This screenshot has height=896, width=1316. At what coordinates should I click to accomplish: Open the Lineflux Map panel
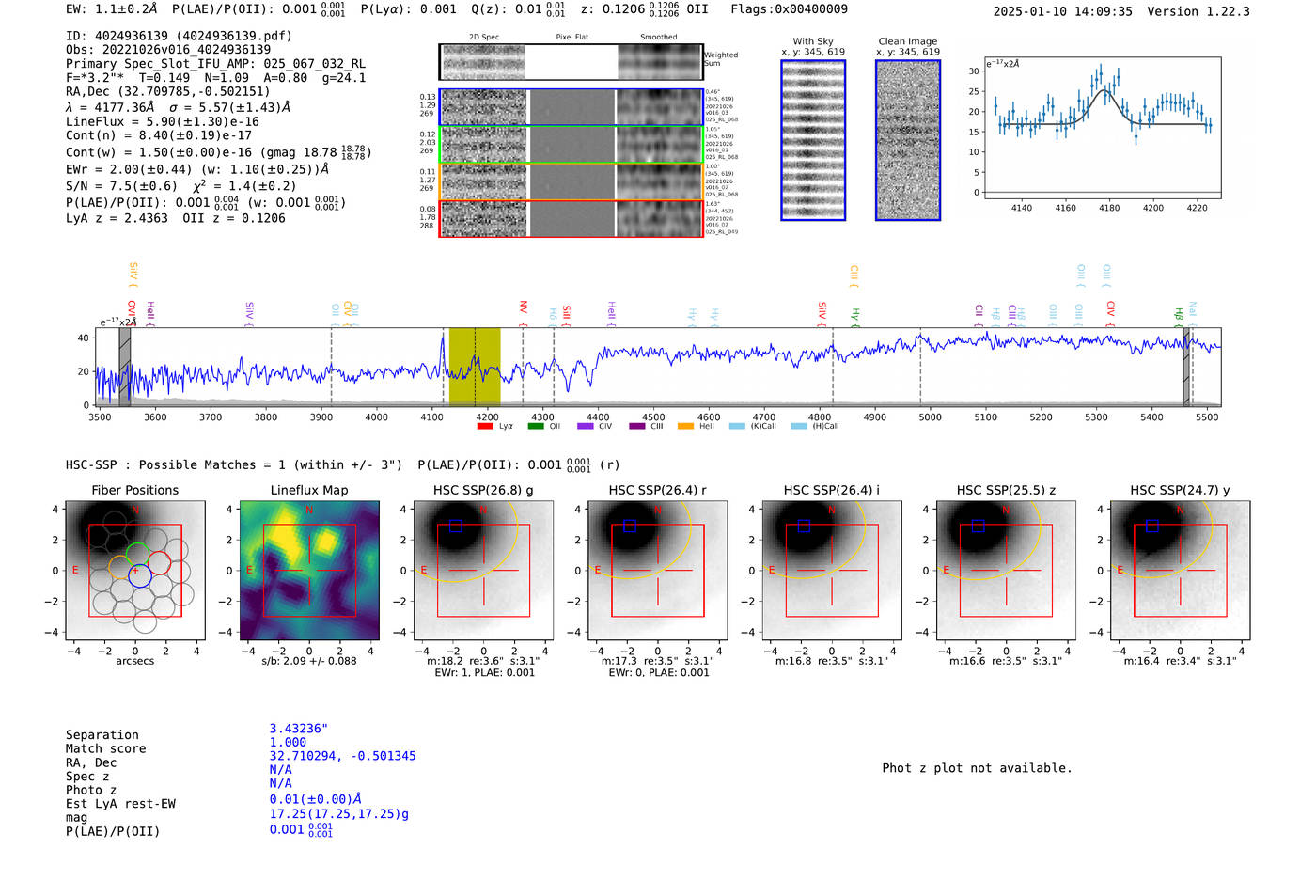click(309, 571)
